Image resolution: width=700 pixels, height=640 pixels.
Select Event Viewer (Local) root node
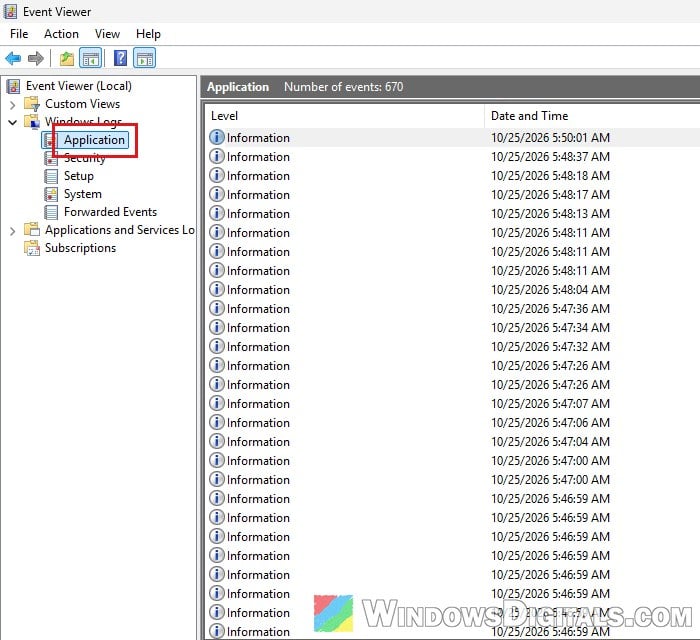[x=79, y=86]
